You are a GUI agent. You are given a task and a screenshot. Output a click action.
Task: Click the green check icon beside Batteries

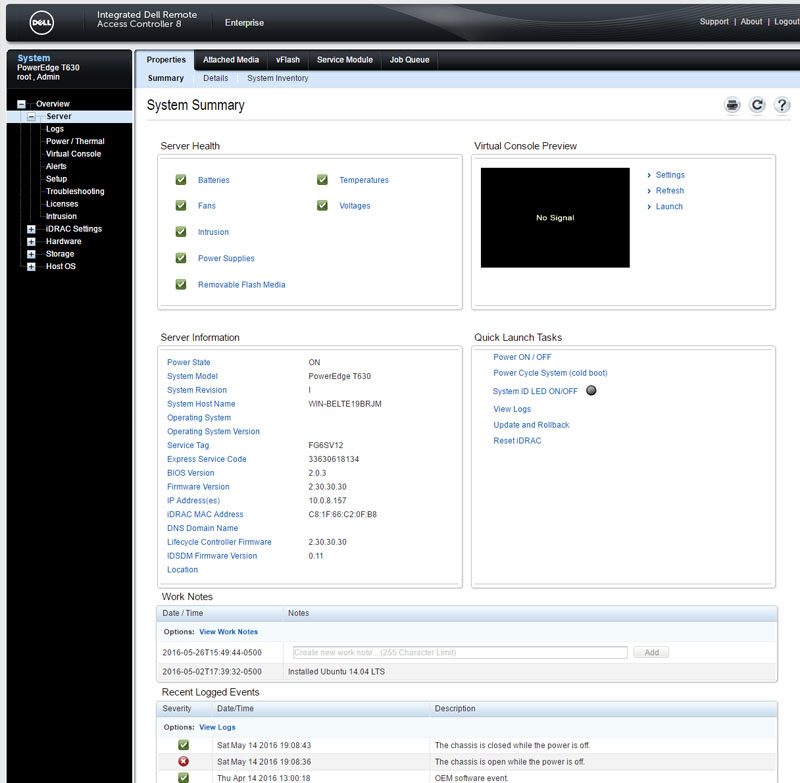click(x=181, y=180)
